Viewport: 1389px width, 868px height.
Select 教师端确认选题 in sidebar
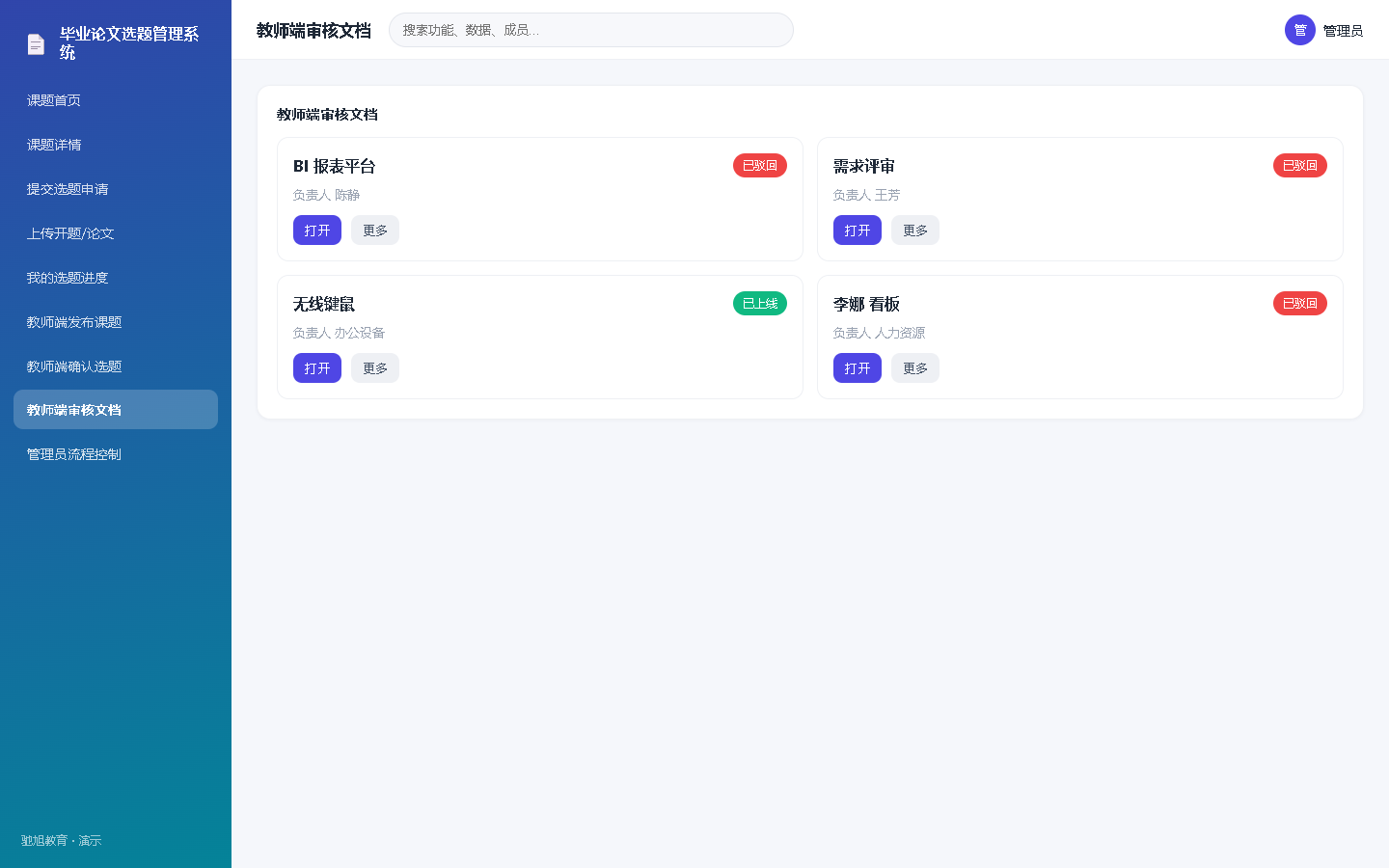click(116, 366)
